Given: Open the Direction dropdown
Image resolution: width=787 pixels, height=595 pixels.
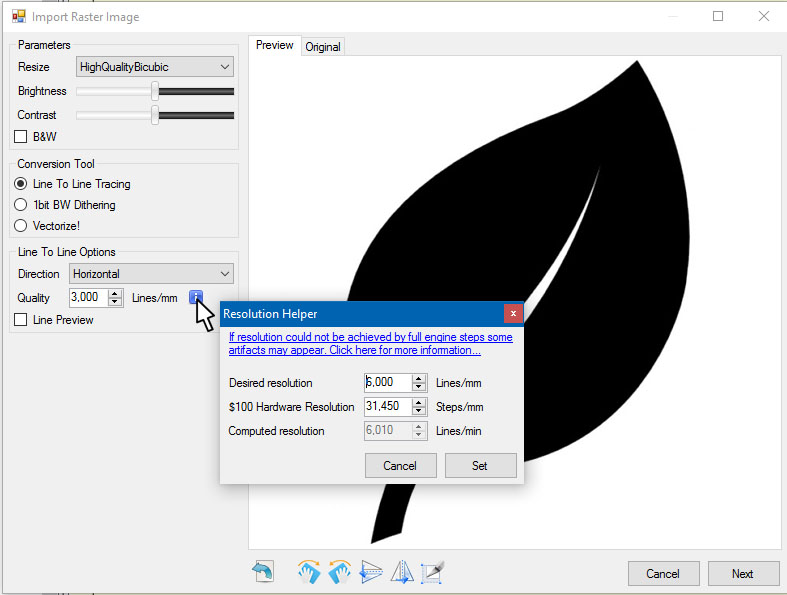Looking at the screenshot, I should [151, 274].
